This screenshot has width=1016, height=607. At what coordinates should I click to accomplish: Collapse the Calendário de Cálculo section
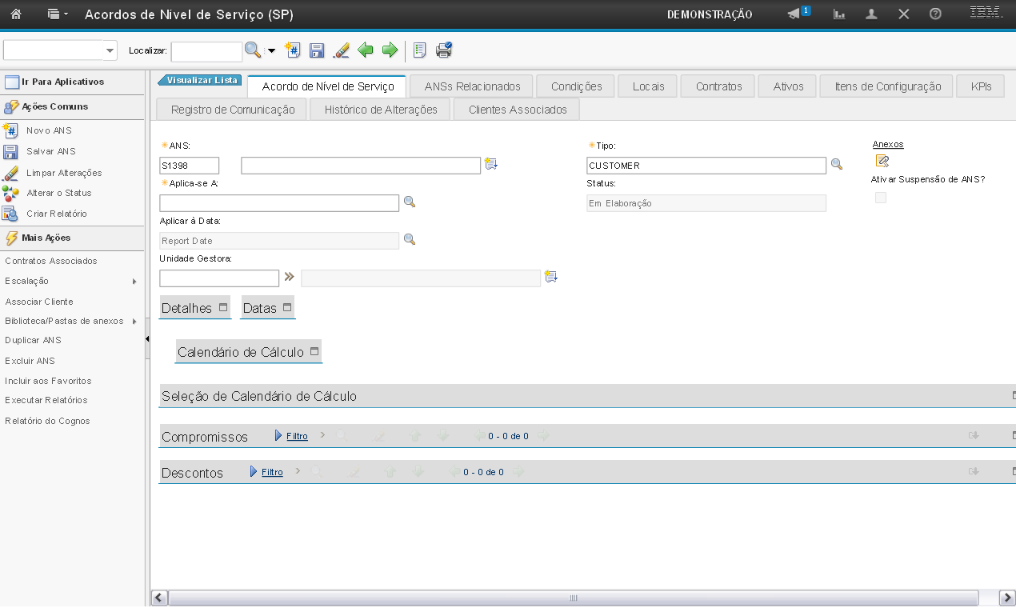click(x=314, y=352)
